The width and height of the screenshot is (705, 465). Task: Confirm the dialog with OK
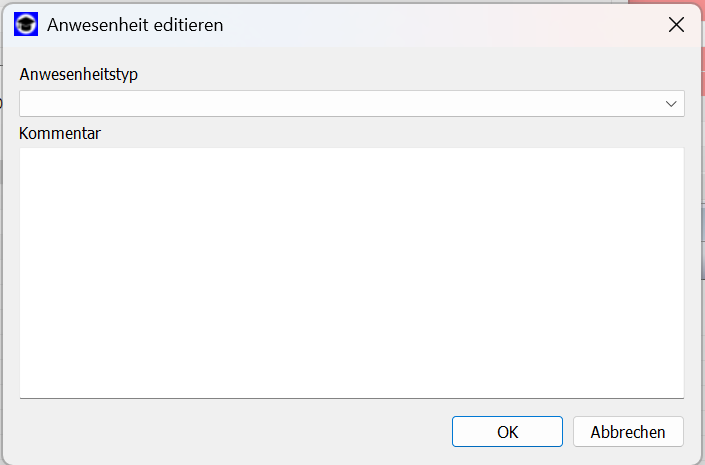point(507,432)
